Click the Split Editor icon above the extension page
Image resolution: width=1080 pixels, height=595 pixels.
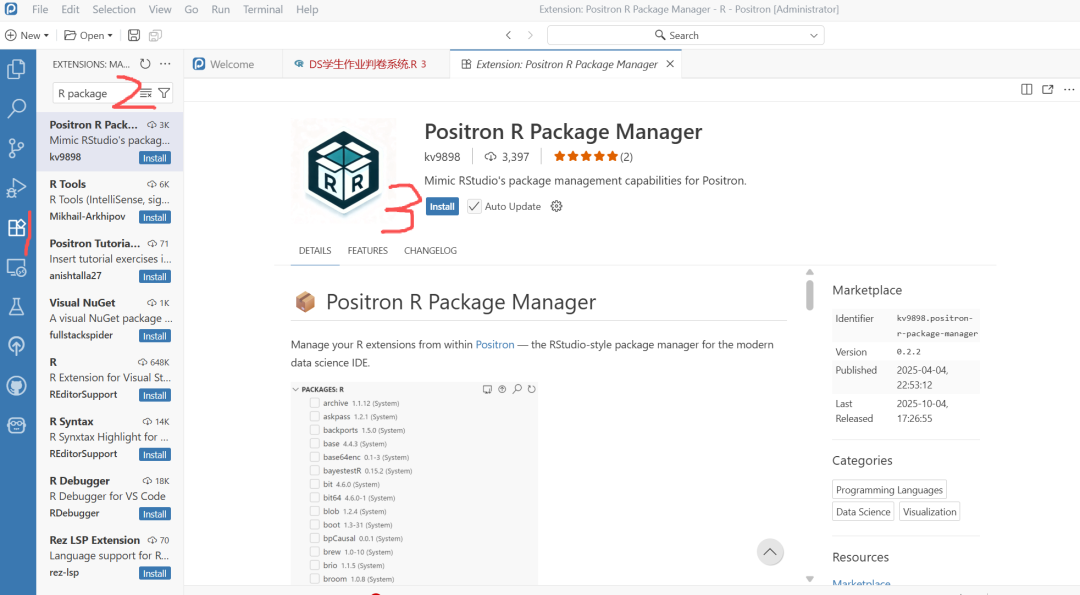(x=1026, y=89)
